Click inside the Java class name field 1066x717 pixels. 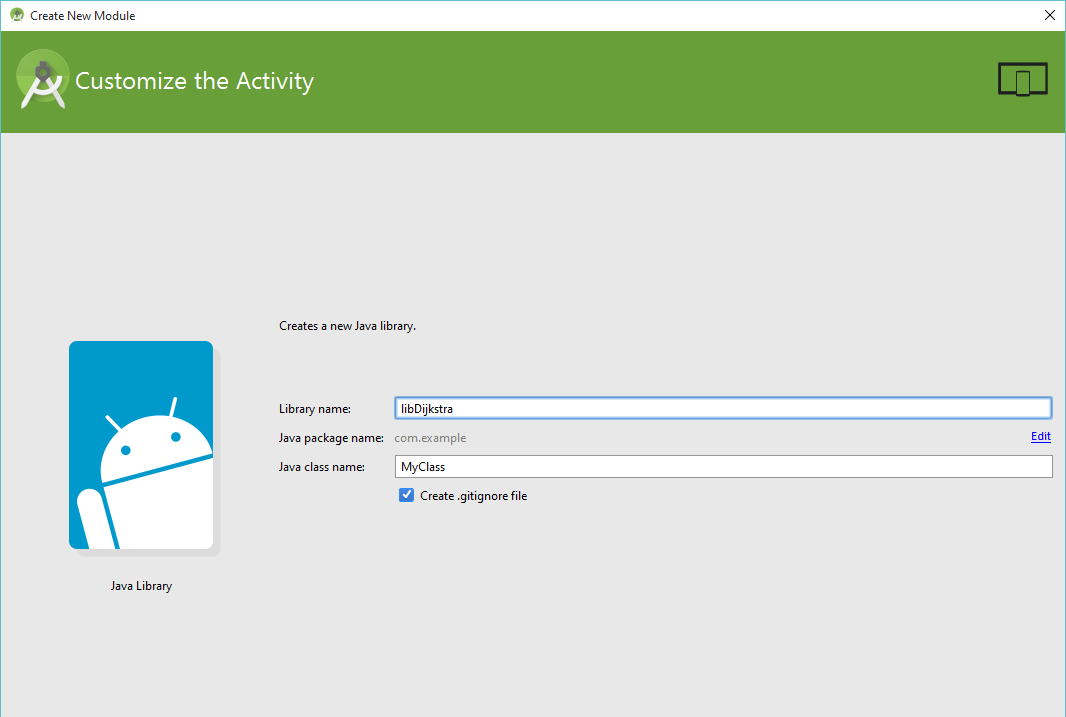722,466
